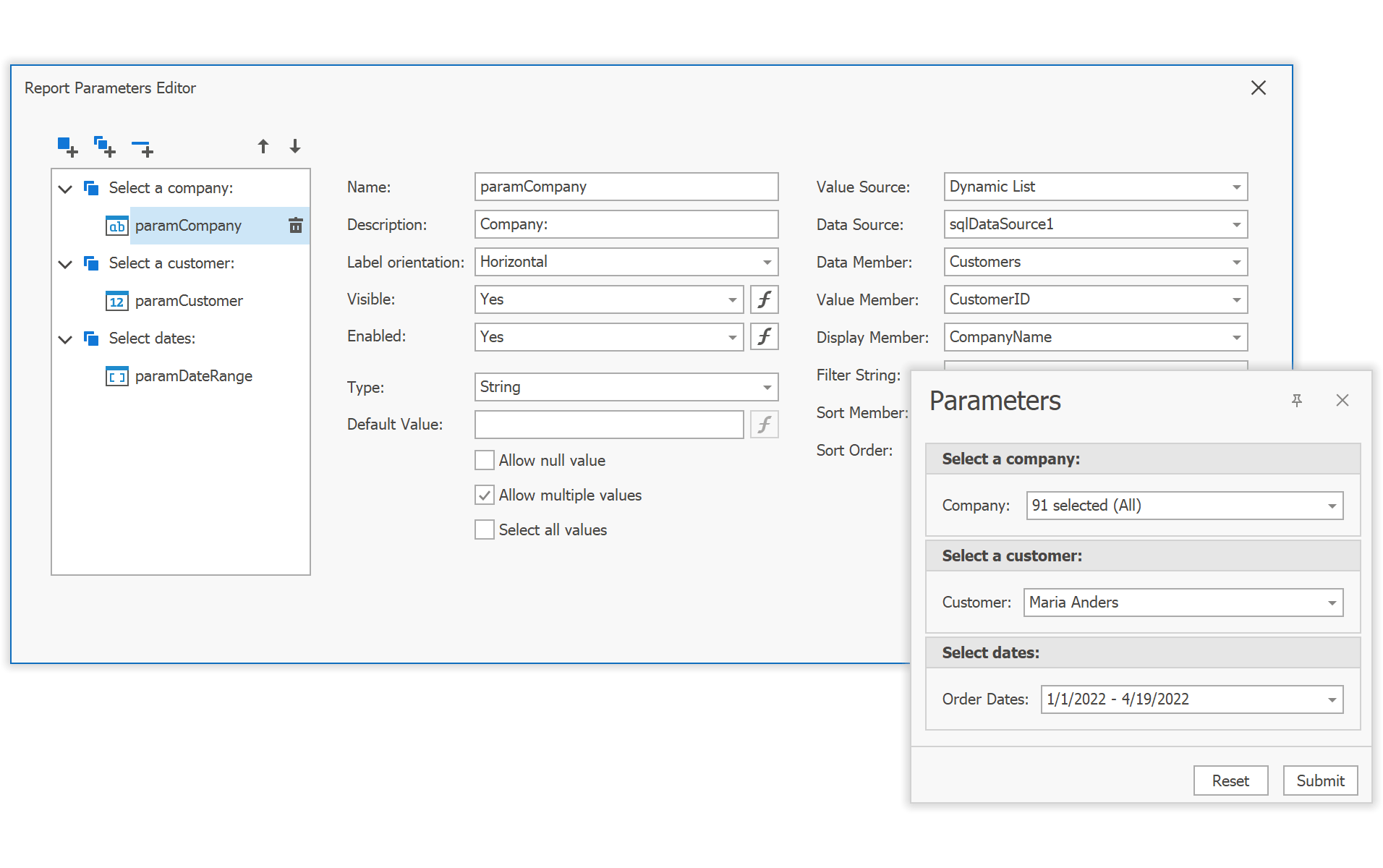Delete paramCompany using the trash icon

coord(295,225)
